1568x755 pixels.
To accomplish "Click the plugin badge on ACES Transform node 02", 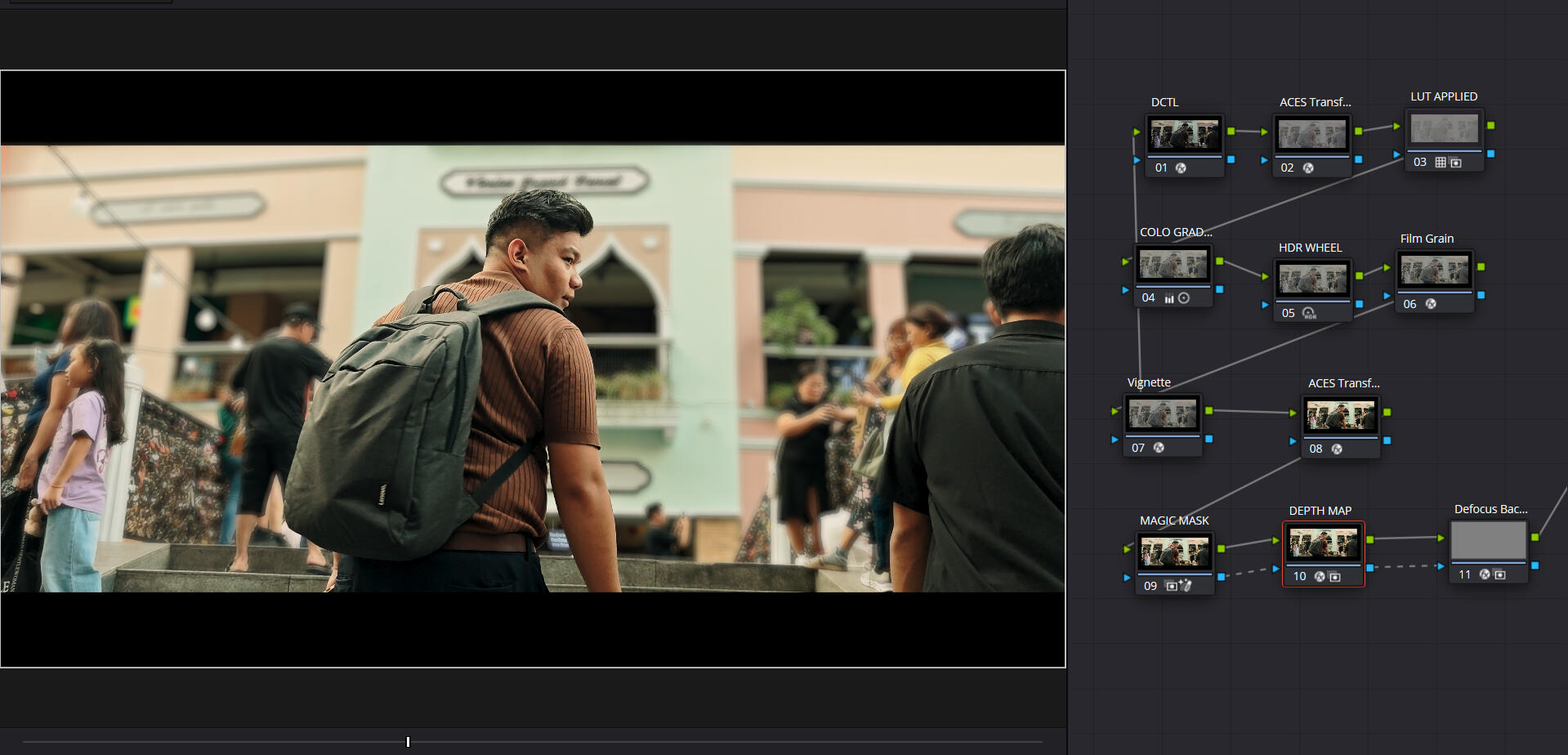I will (x=1309, y=168).
